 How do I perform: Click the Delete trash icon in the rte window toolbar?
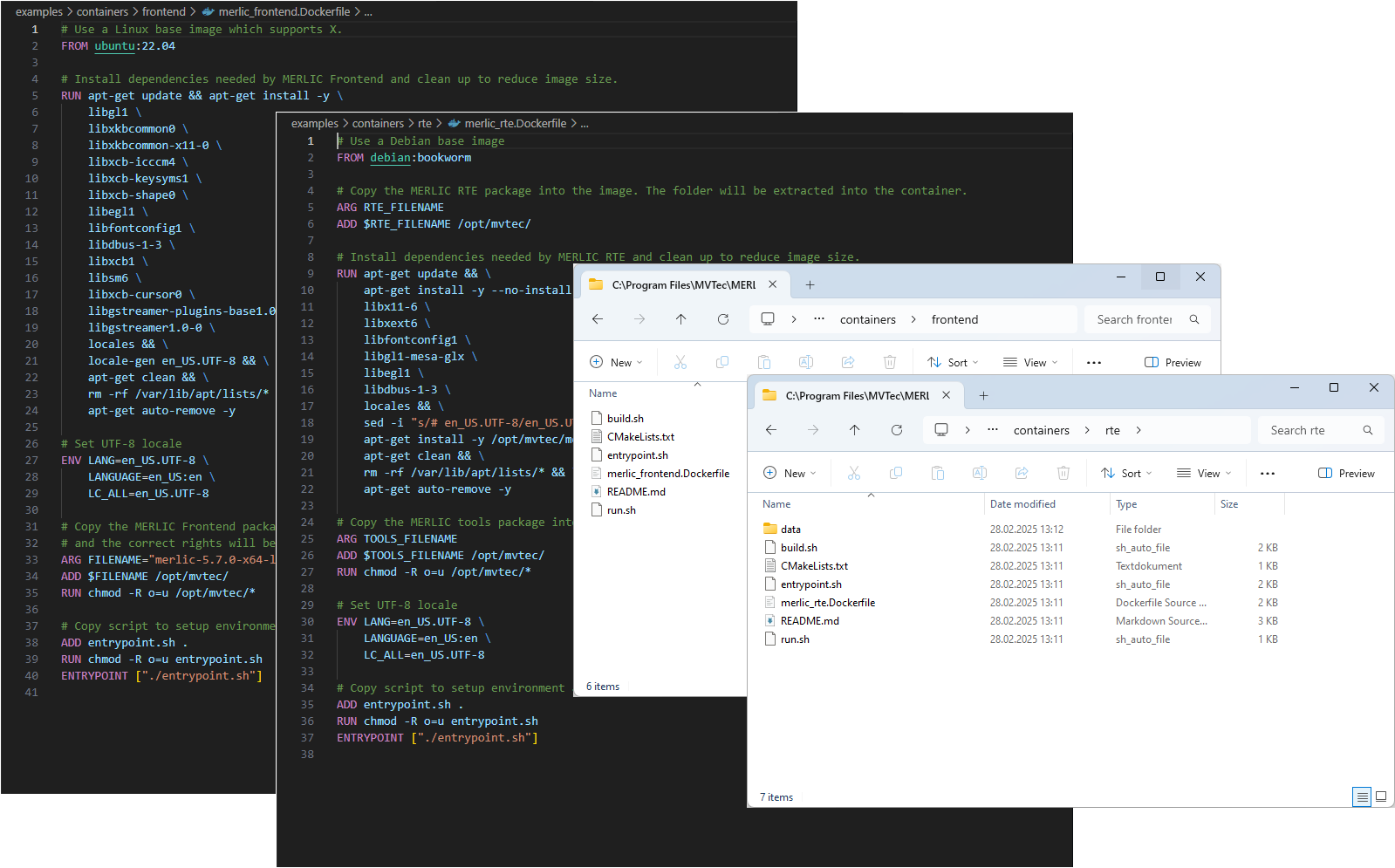1063,473
